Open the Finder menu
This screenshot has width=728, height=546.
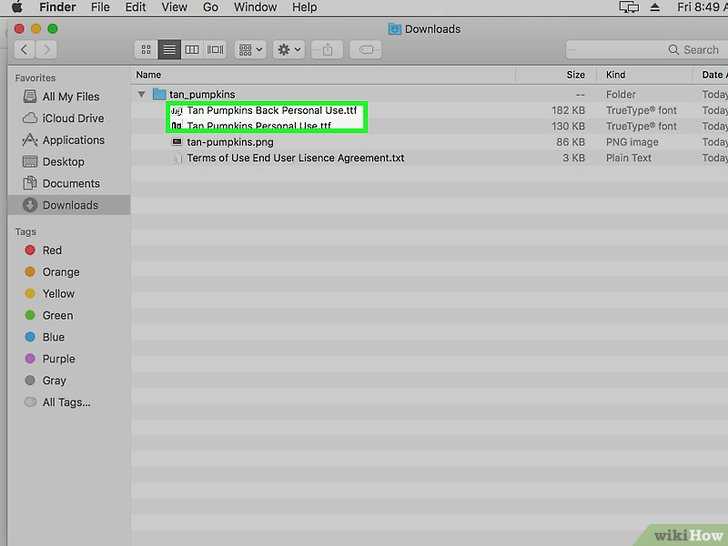pyautogui.click(x=58, y=7)
